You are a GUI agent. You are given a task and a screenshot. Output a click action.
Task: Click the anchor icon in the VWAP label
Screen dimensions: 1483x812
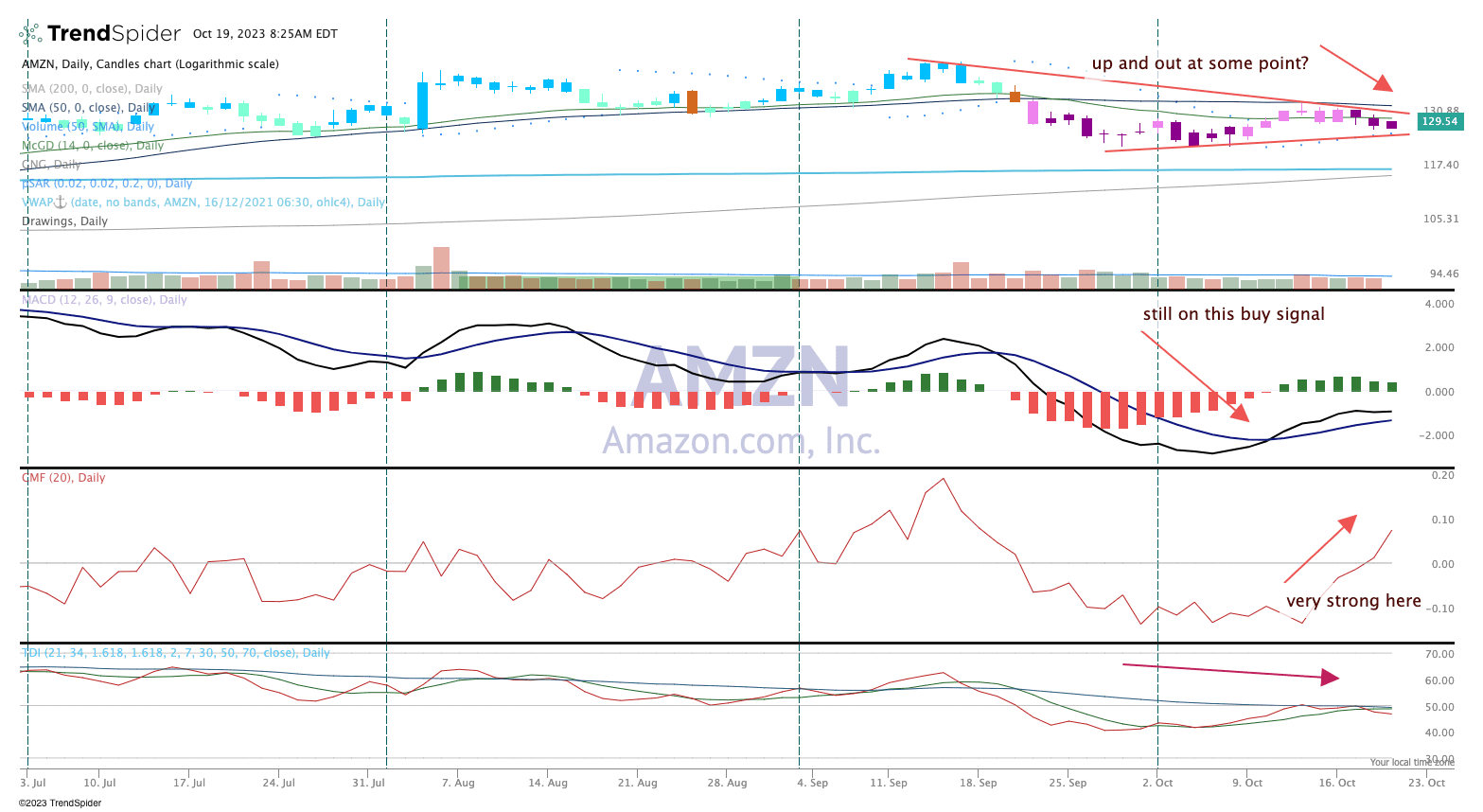click(x=60, y=202)
